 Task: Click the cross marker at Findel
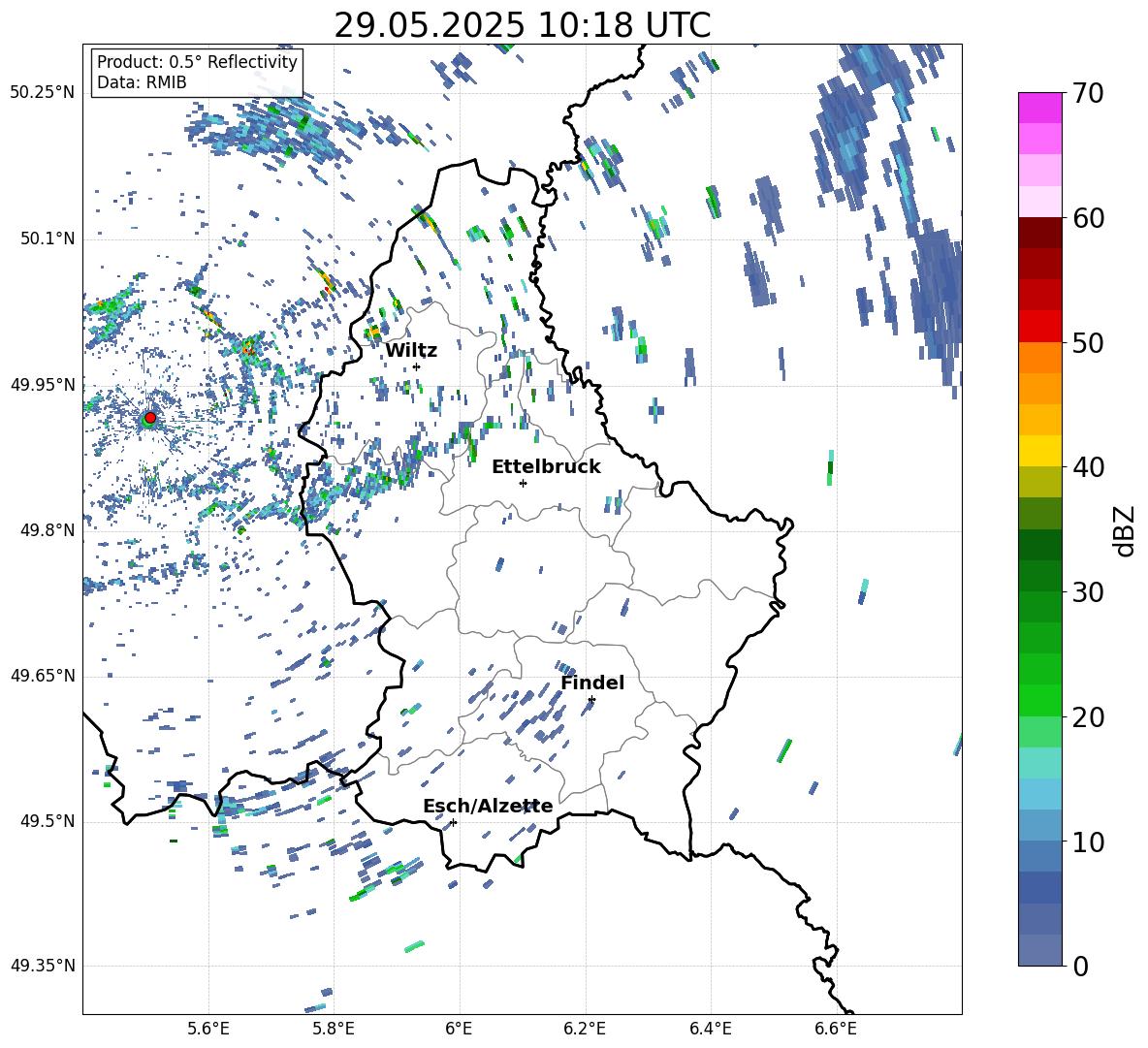[591, 700]
